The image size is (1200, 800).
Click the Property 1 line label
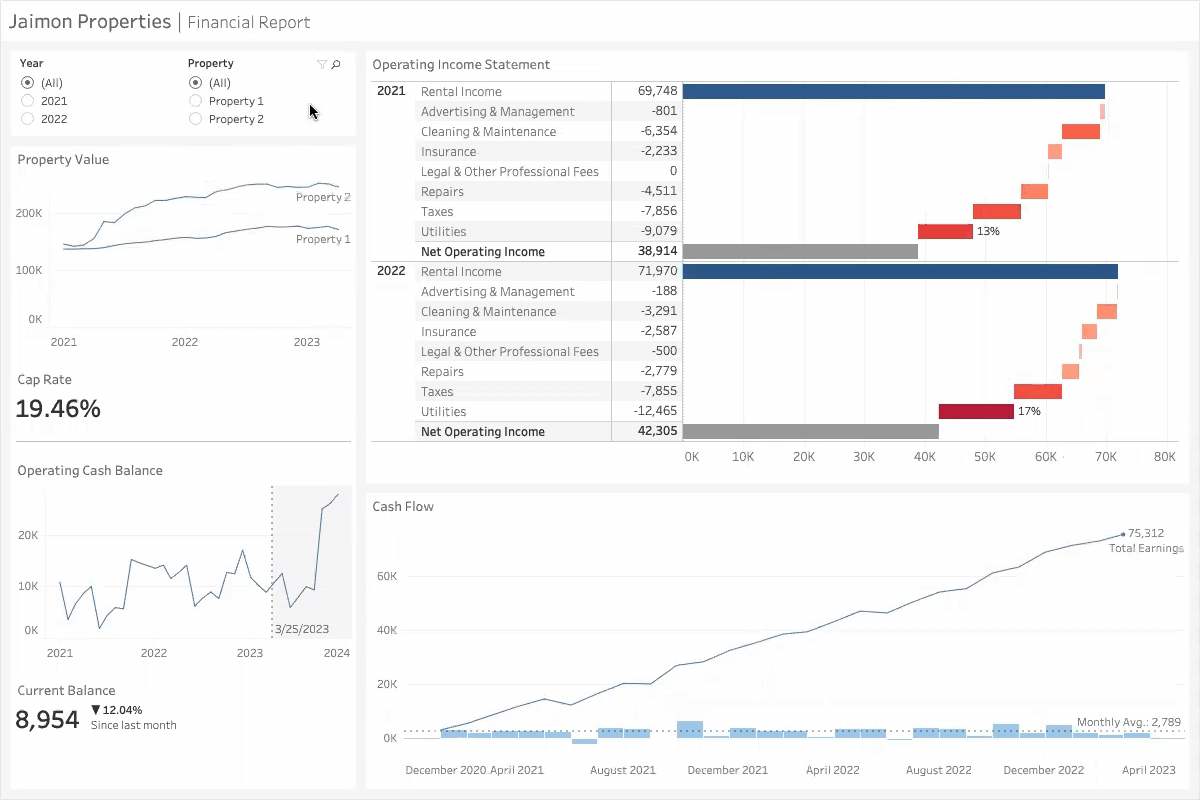click(x=323, y=239)
